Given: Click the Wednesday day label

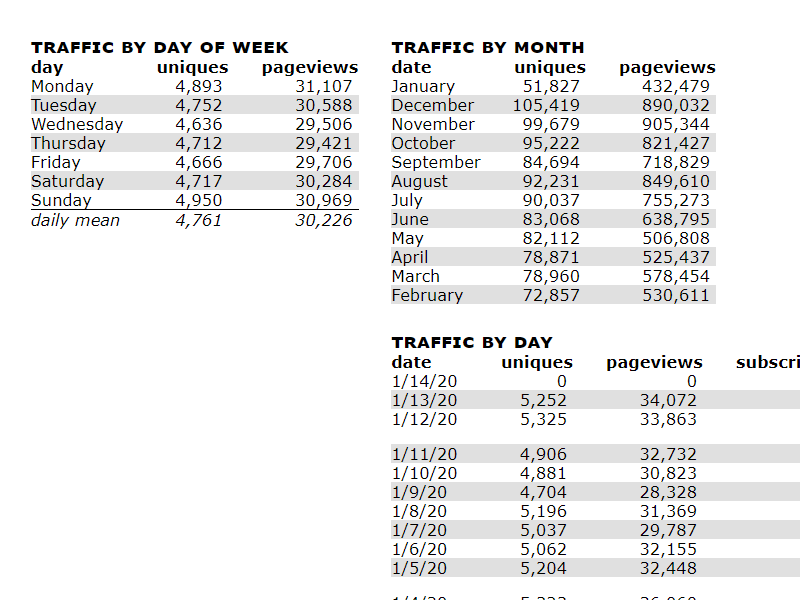Looking at the screenshot, I should (77, 124).
